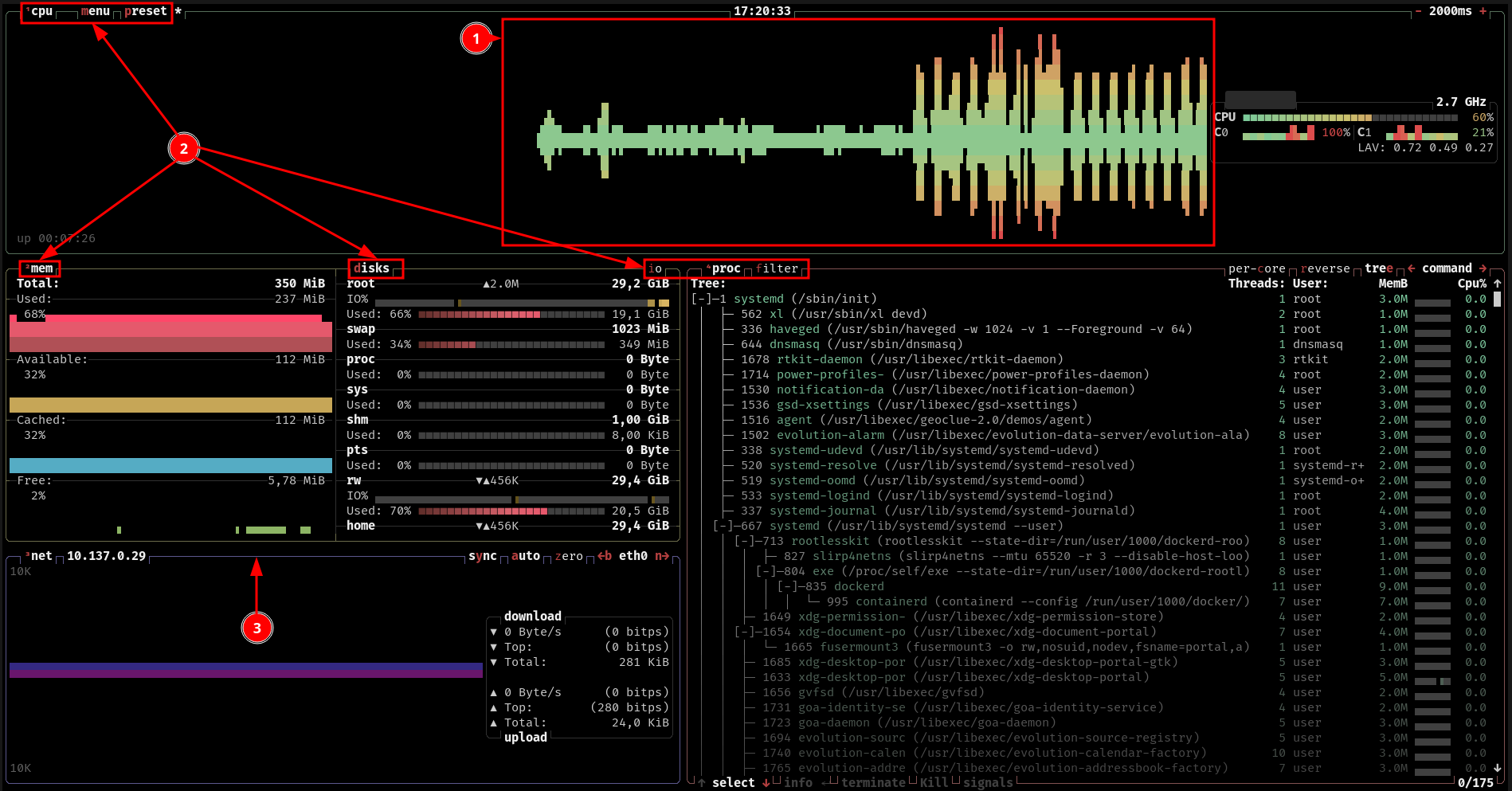Toggle the mem box label

click(x=41, y=268)
